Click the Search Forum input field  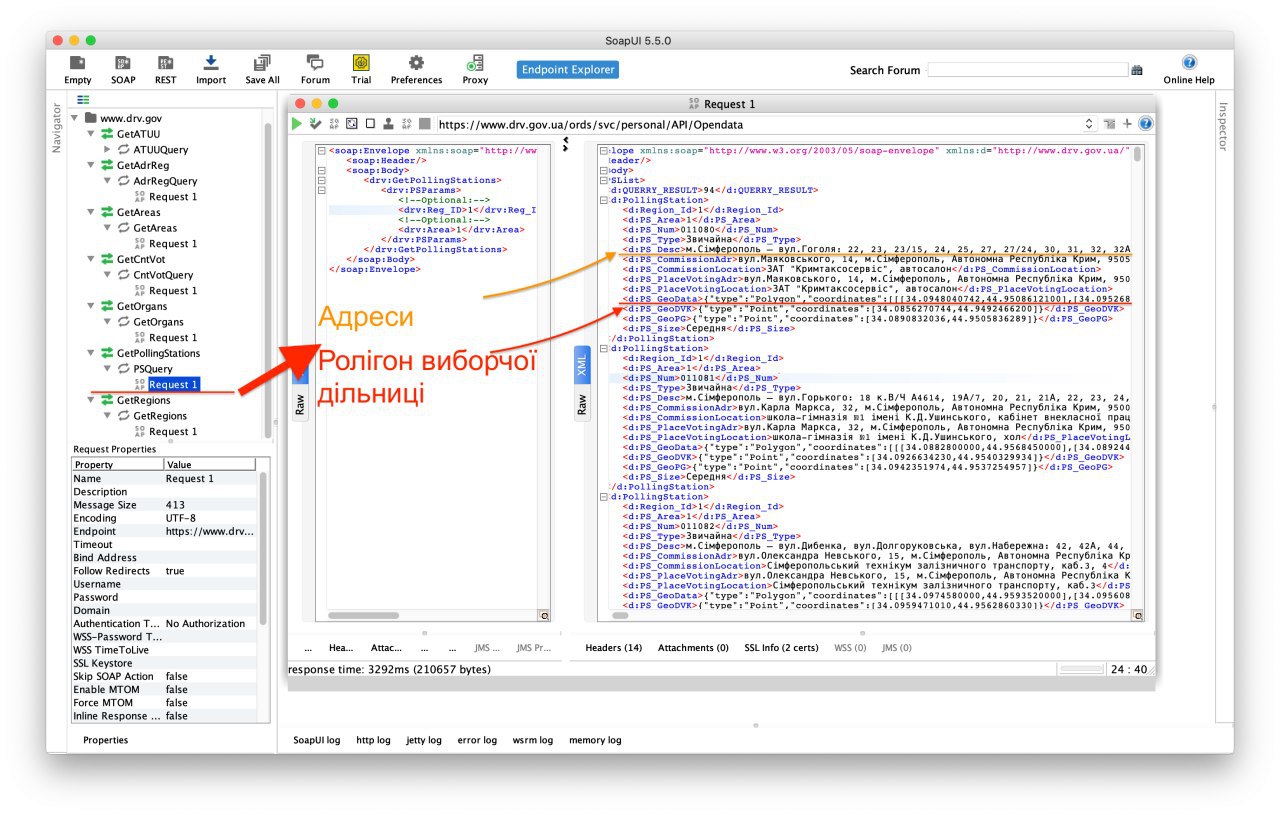pos(1027,70)
